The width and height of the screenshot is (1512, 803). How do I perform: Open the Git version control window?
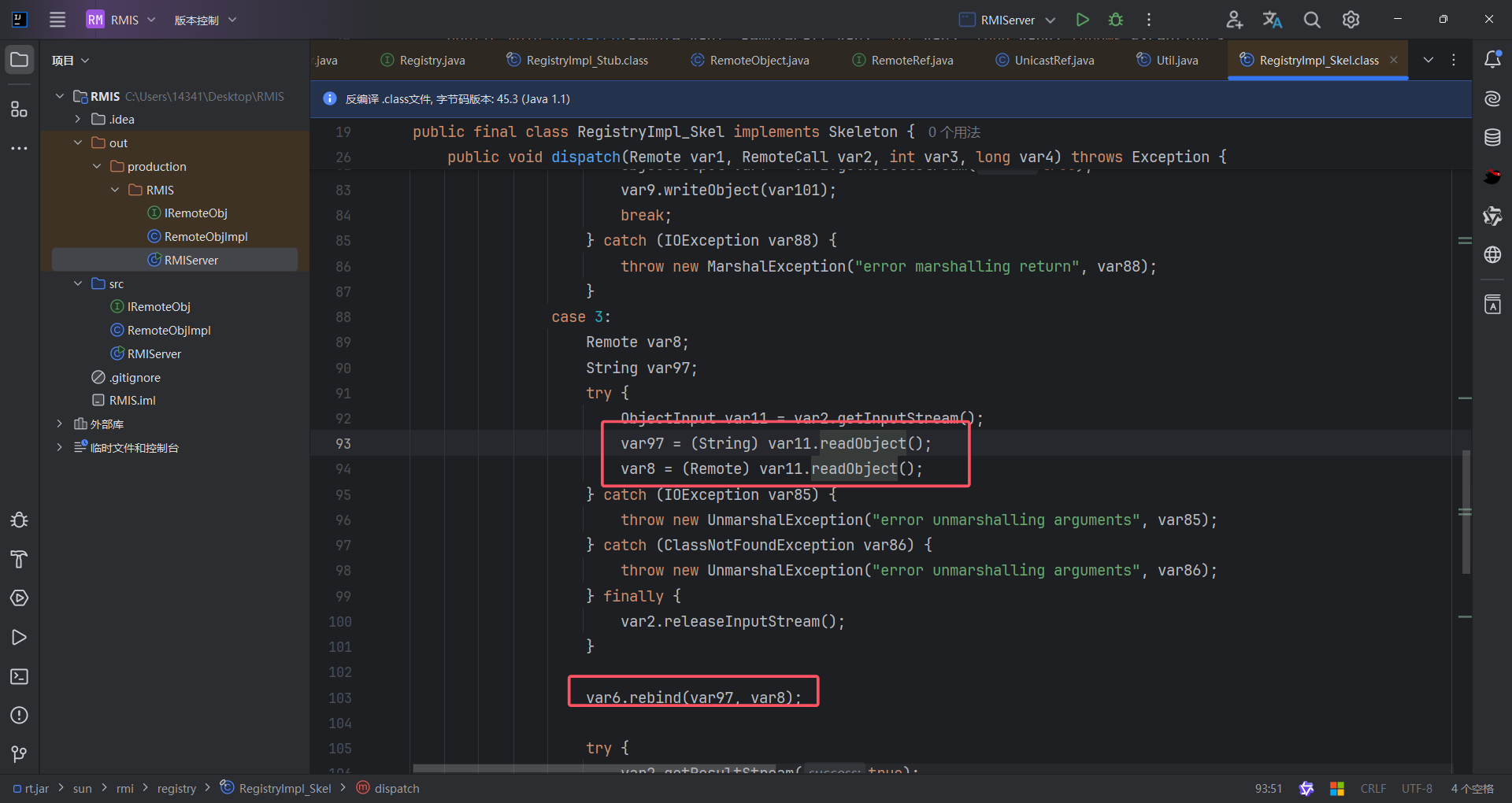pos(20,754)
